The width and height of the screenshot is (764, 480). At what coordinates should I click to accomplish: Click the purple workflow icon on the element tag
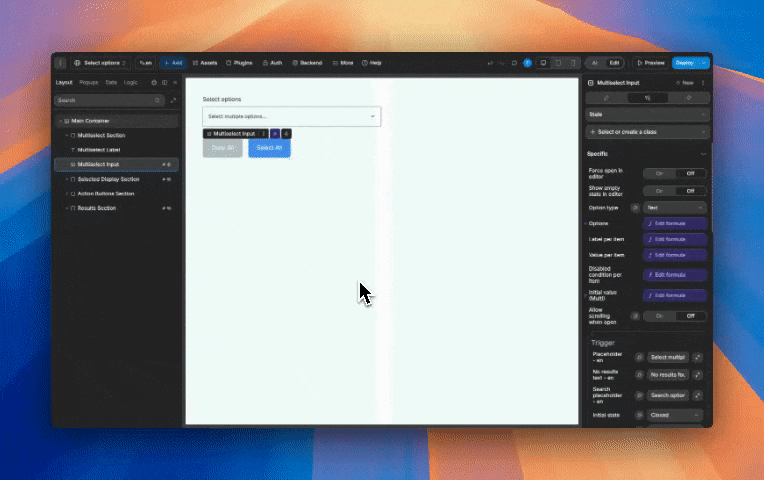point(275,134)
